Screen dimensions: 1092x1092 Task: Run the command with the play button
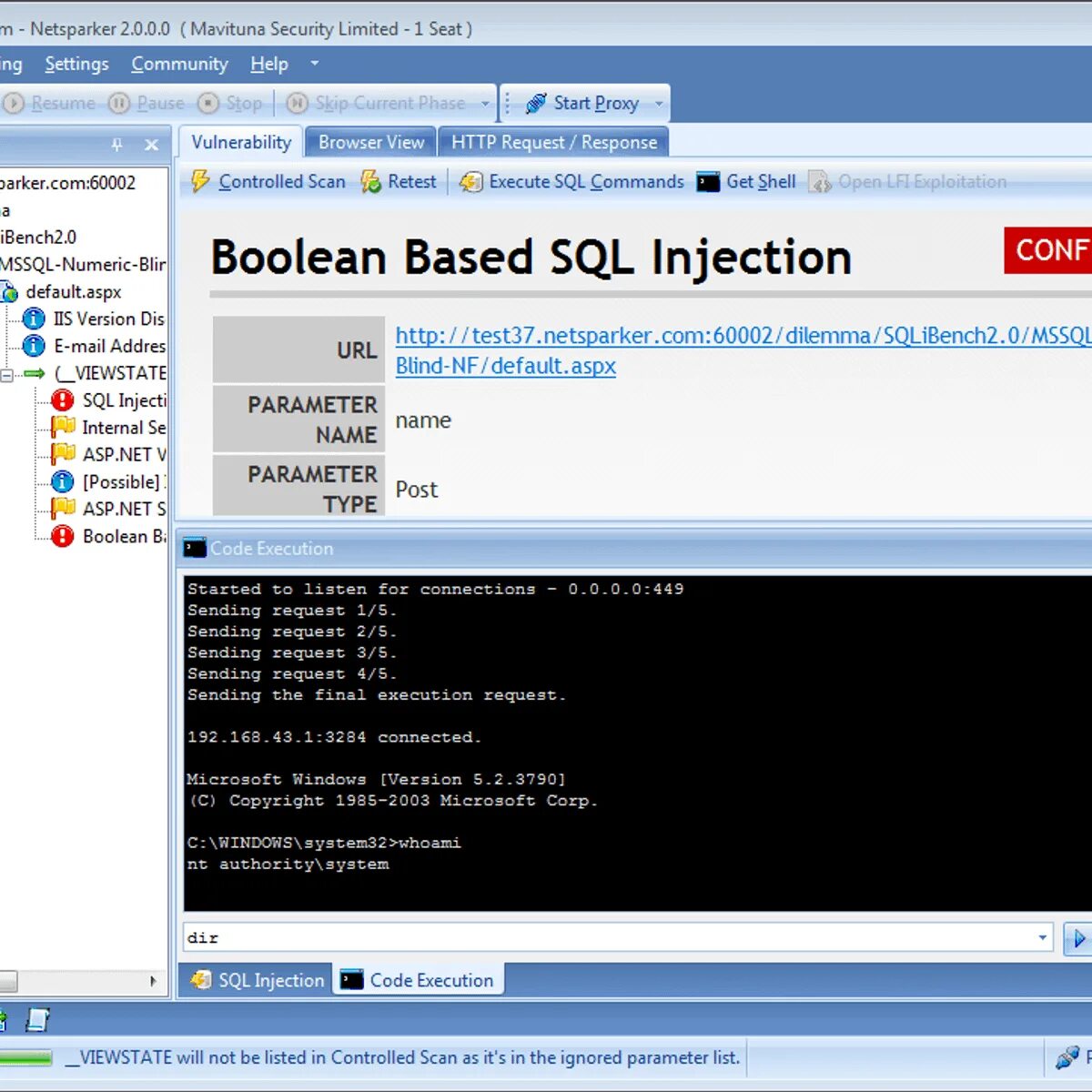(1077, 938)
